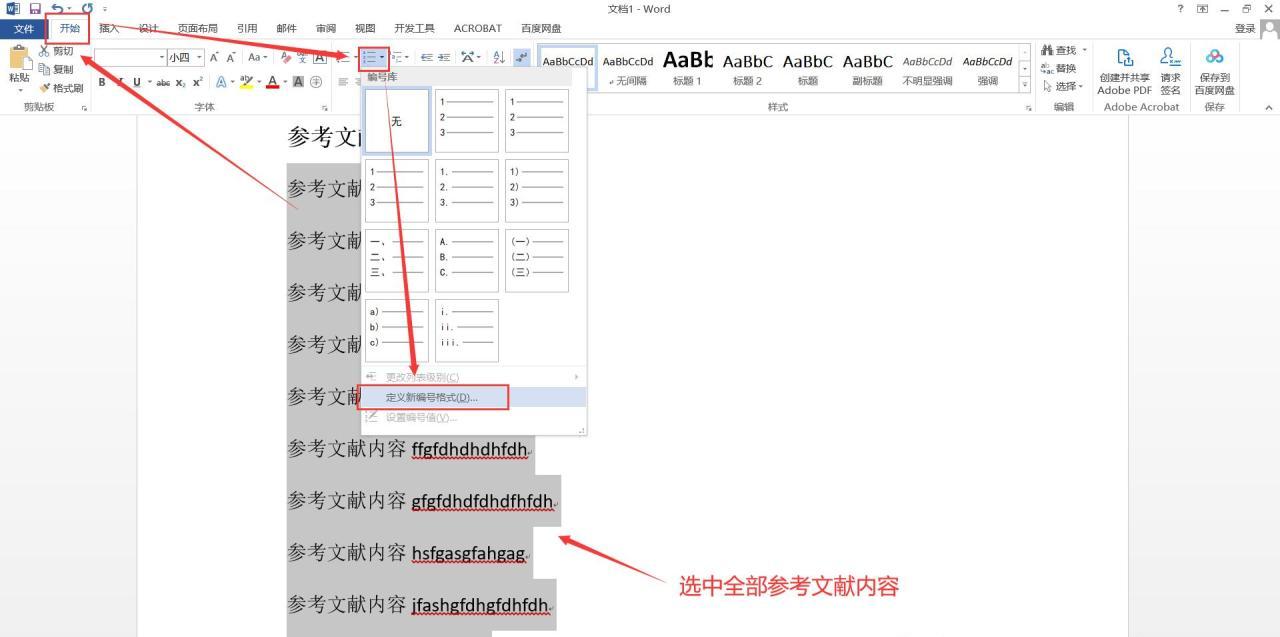The height and width of the screenshot is (637, 1280).
Task: Click Save to Baidu Netdisk icon
Action: 1214,58
